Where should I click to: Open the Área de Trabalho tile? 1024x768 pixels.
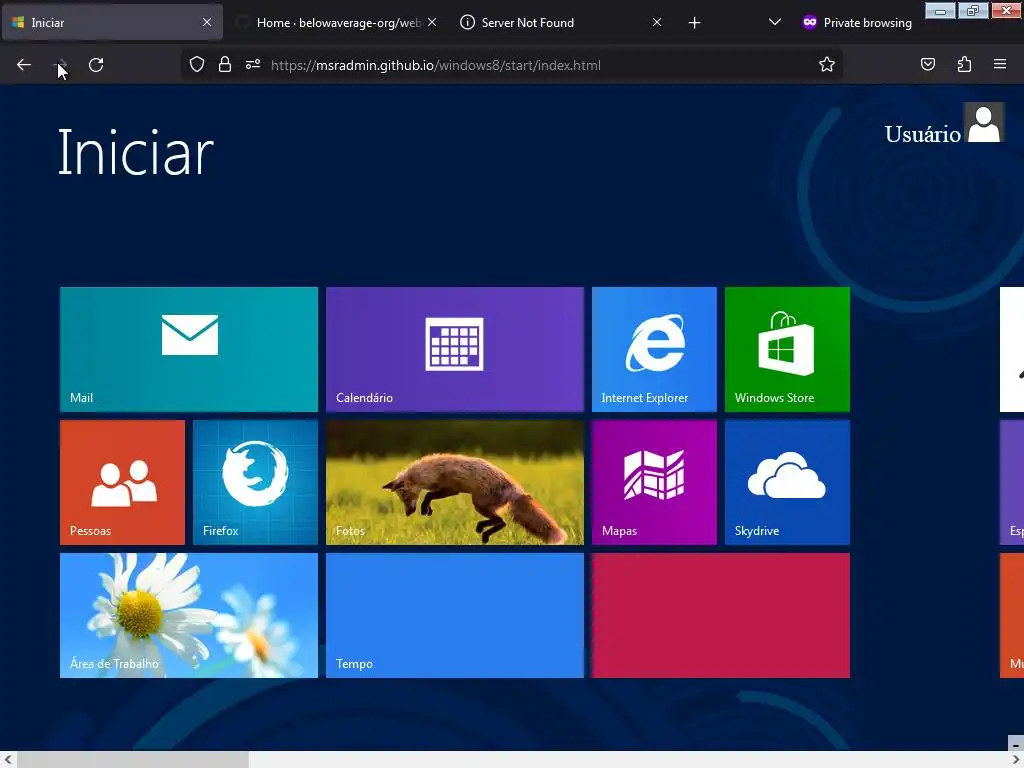(189, 615)
